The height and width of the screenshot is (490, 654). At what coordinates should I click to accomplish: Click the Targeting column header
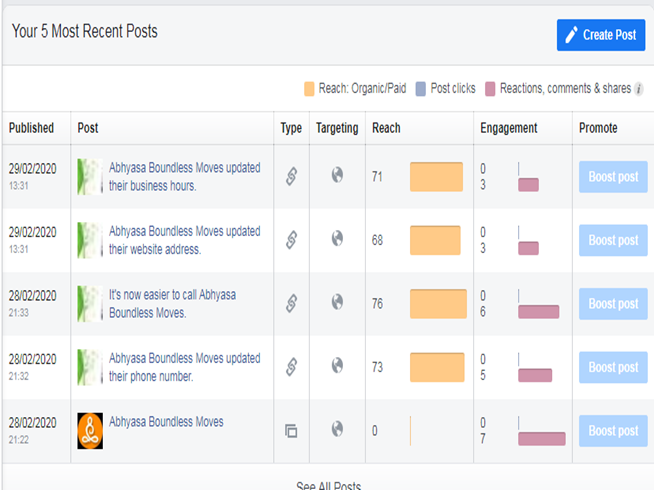(337, 128)
